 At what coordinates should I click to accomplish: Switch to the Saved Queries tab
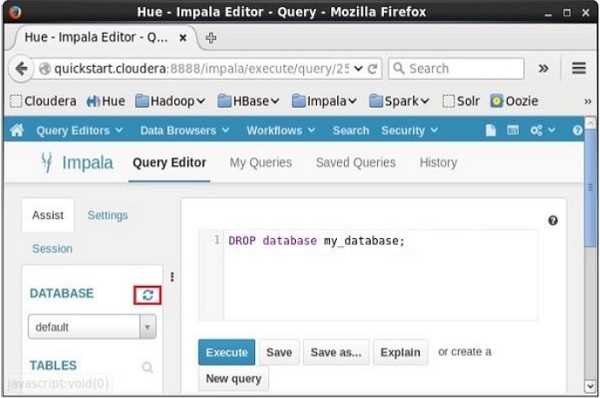pyautogui.click(x=355, y=163)
